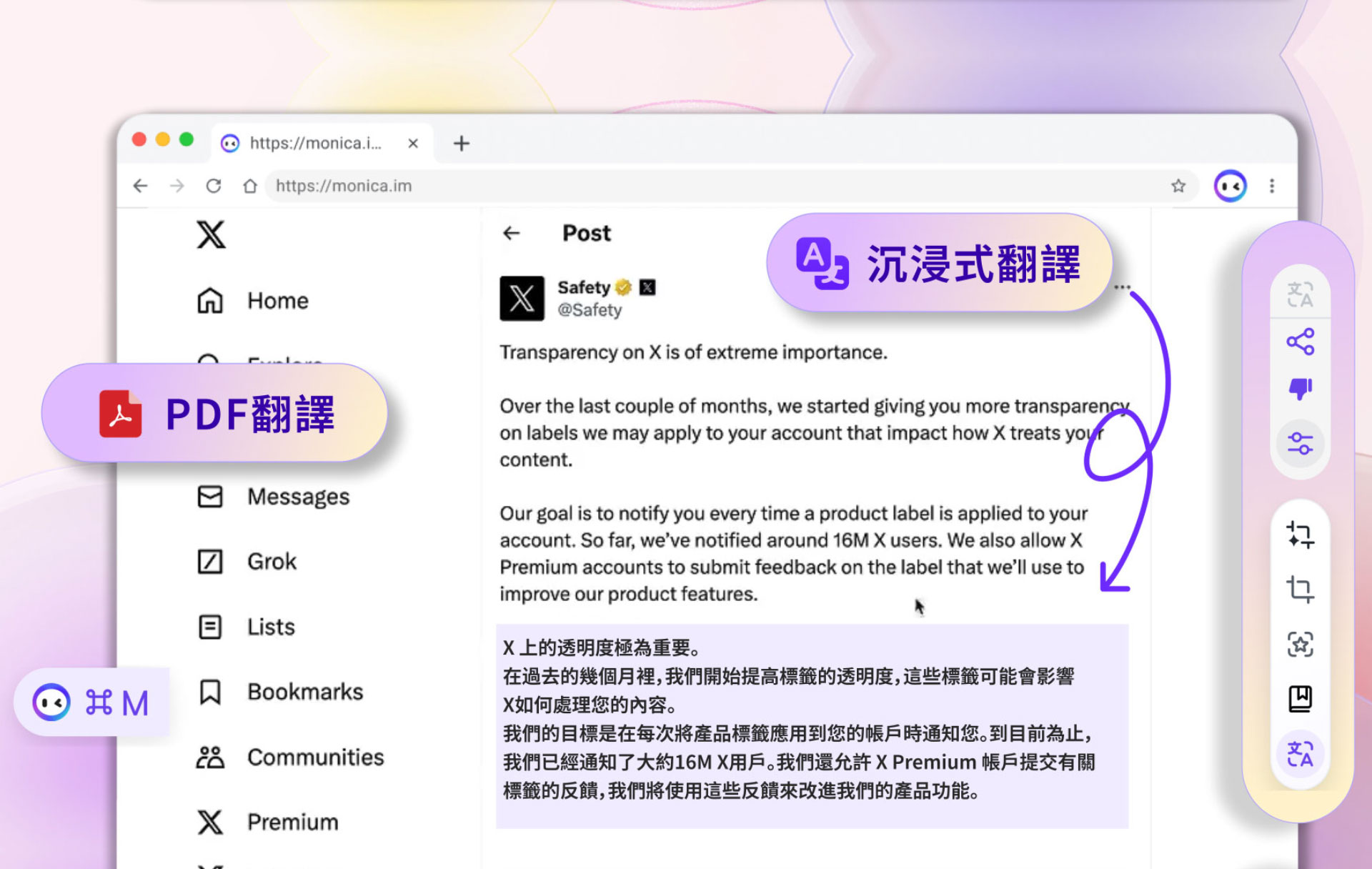Open the Monica extension icon in toolbar

coord(1230,187)
